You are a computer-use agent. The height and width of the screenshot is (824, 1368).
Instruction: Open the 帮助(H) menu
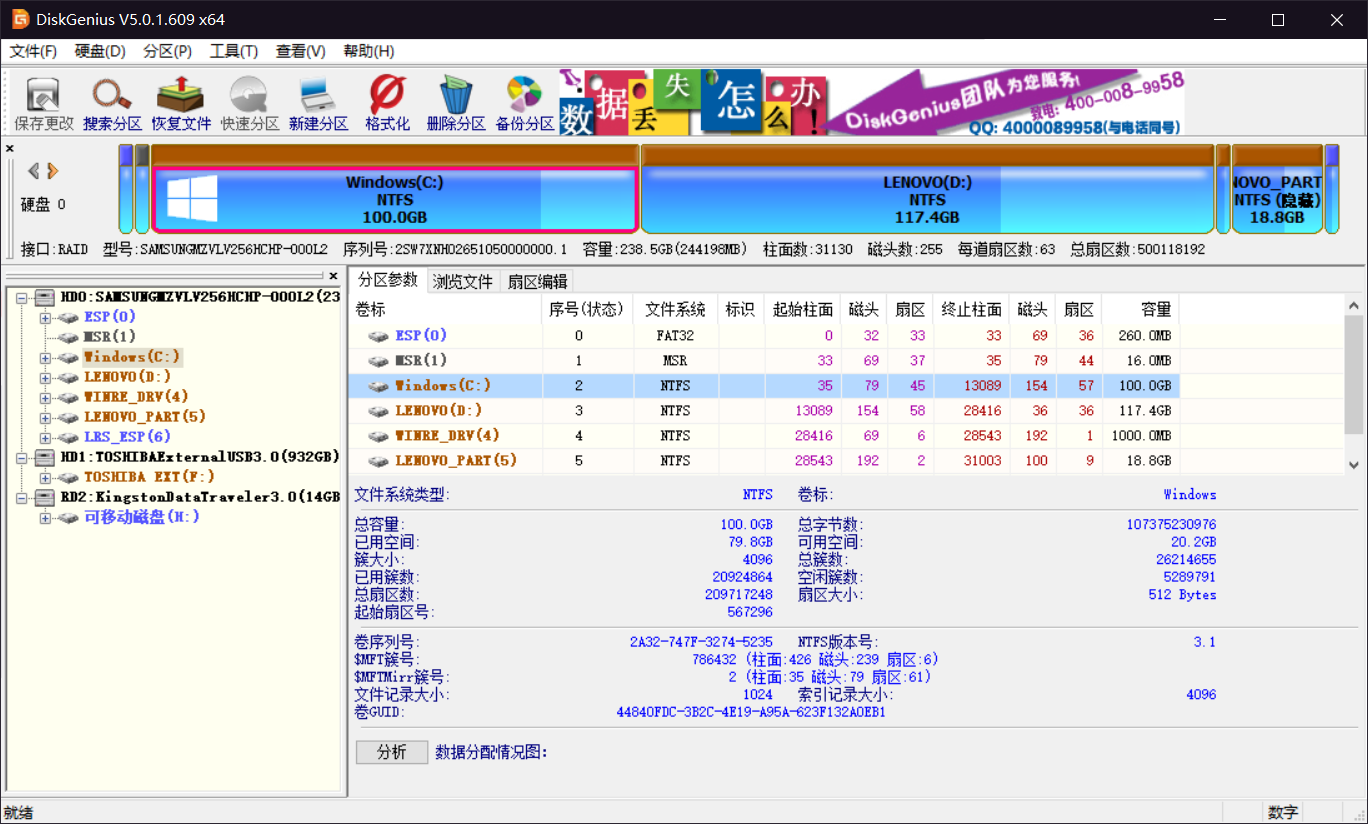[x=368, y=51]
